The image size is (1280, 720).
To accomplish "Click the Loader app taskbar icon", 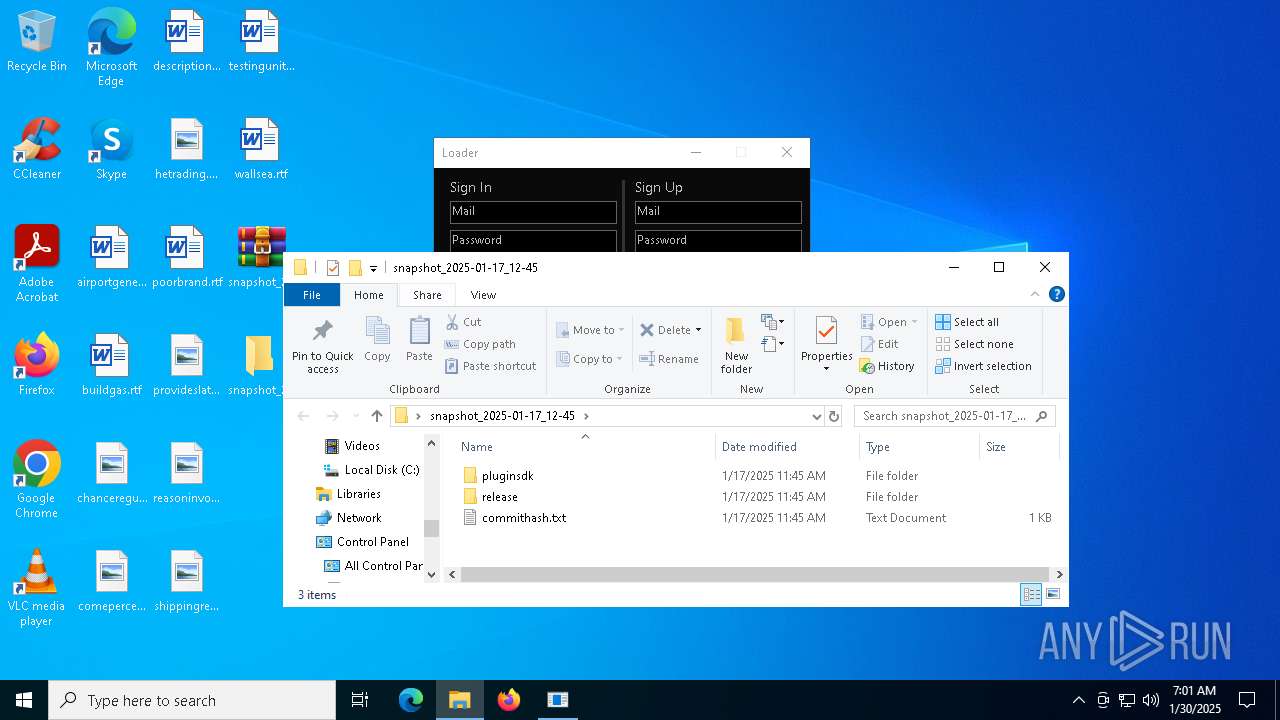I will tap(558, 700).
